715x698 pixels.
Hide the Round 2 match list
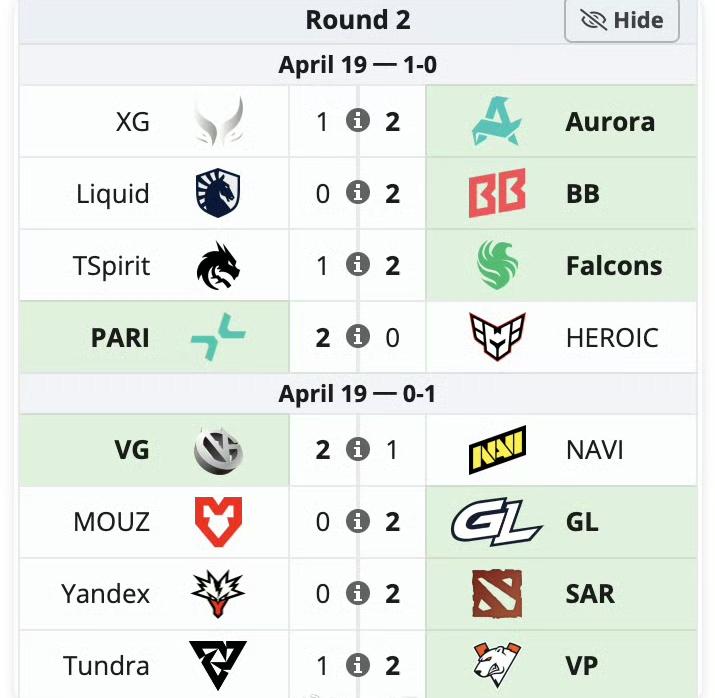pos(621,21)
